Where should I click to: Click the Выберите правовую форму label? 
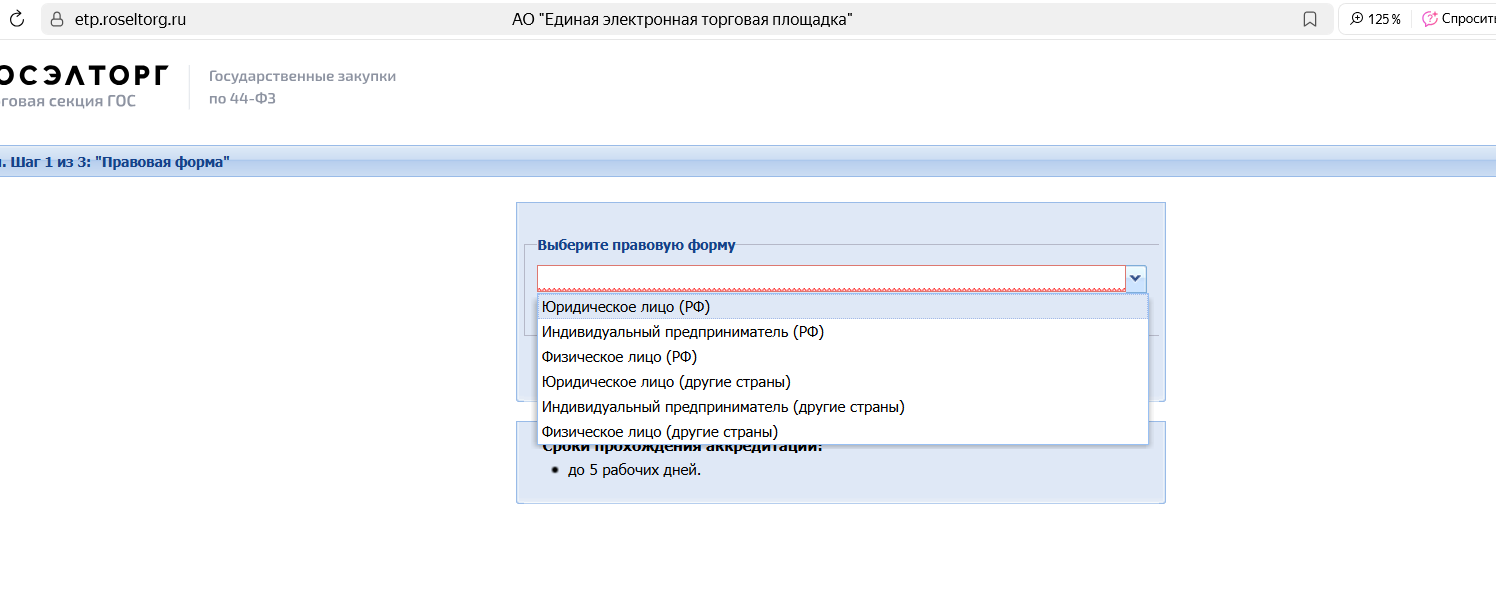click(636, 245)
